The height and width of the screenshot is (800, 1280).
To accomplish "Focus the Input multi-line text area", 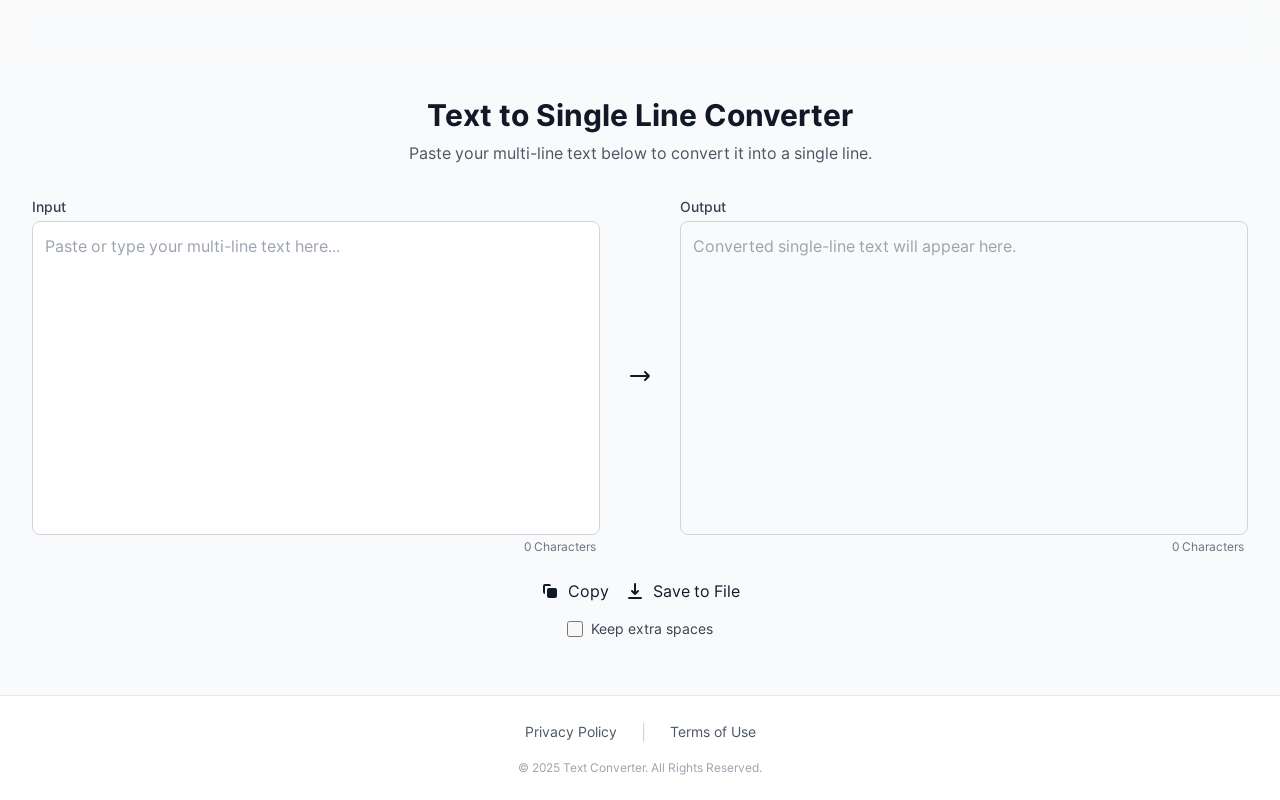I will [x=316, y=400].
